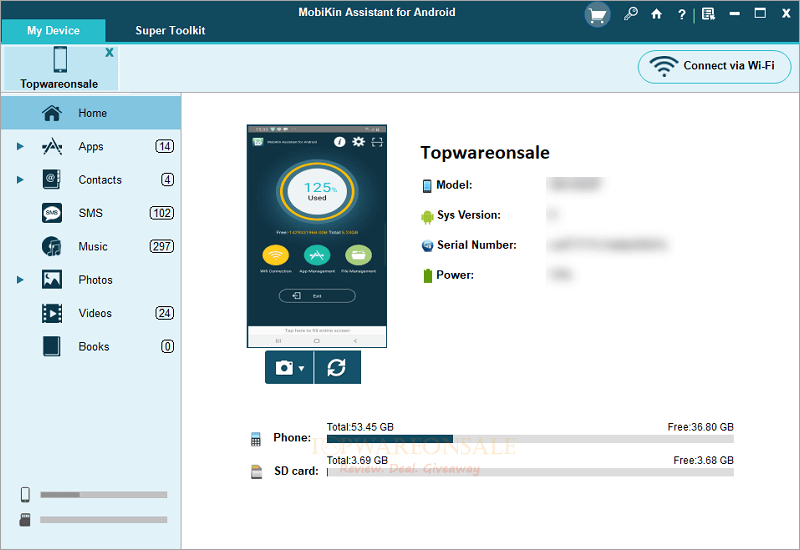The image size is (800, 550).
Task: Click the SD card Total:3.69 GB text
Action: click(x=357, y=460)
